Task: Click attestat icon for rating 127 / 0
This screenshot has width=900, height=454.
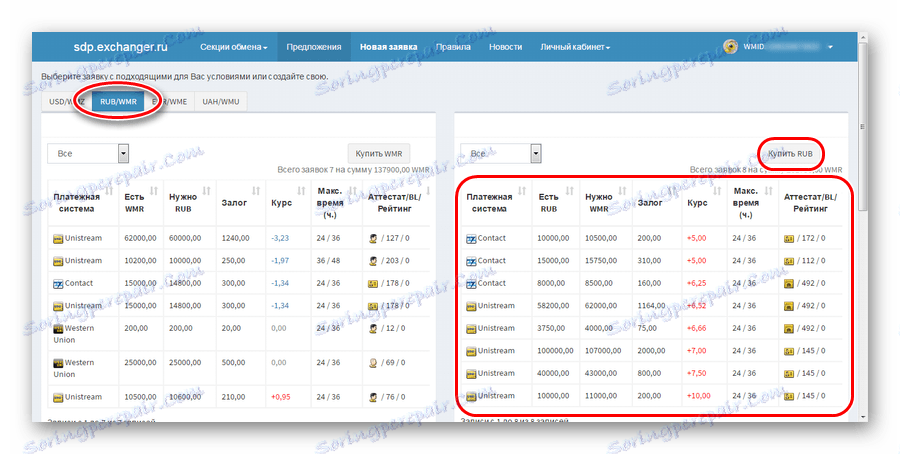Action: click(x=373, y=238)
